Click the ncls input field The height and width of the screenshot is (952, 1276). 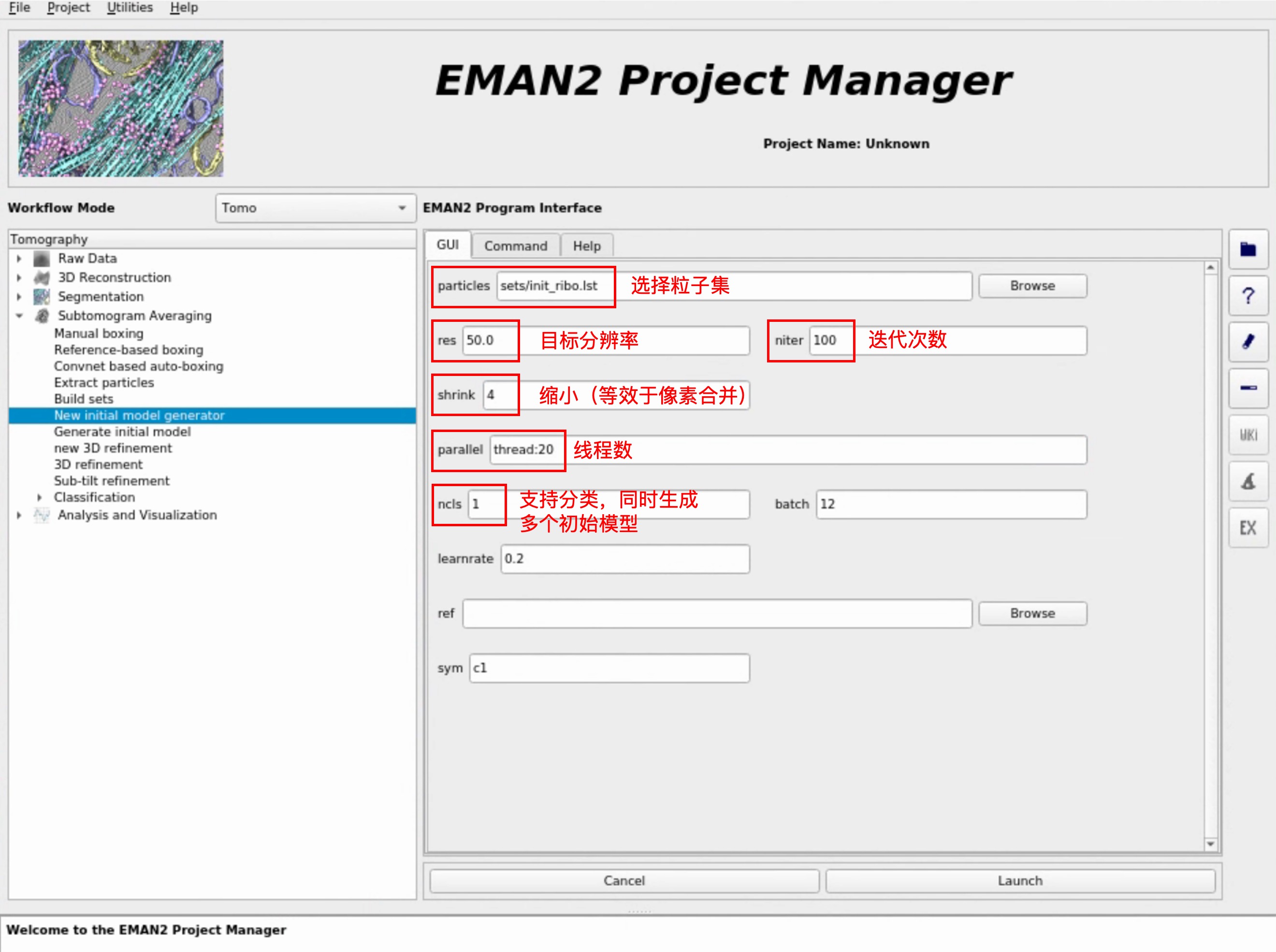(x=609, y=504)
